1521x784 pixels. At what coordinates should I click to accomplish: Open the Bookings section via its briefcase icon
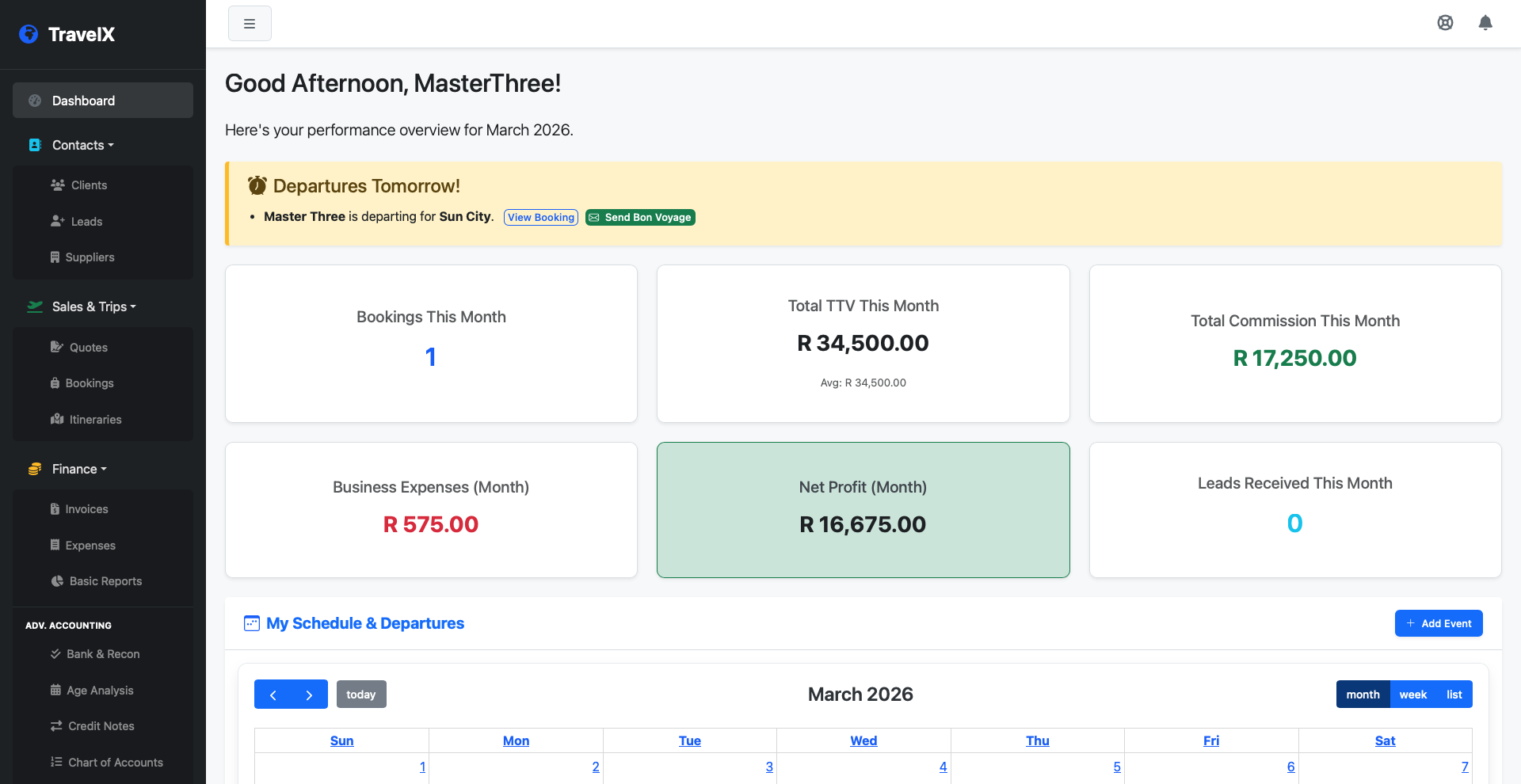pyautogui.click(x=55, y=382)
